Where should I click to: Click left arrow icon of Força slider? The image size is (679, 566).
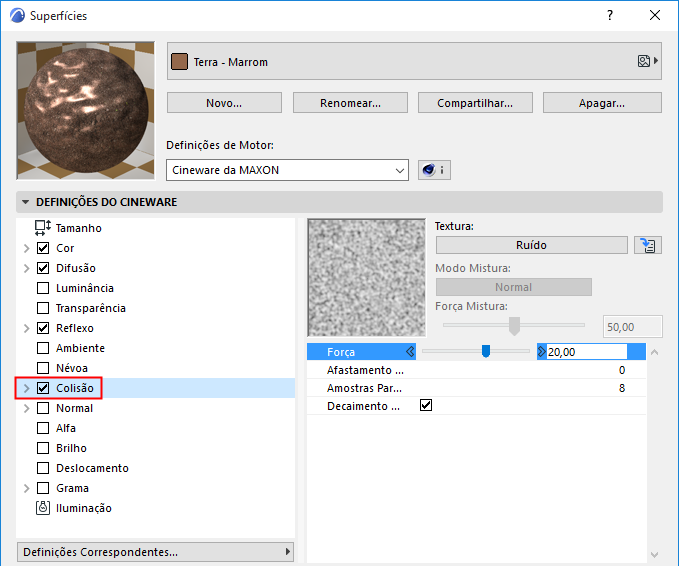(410, 352)
